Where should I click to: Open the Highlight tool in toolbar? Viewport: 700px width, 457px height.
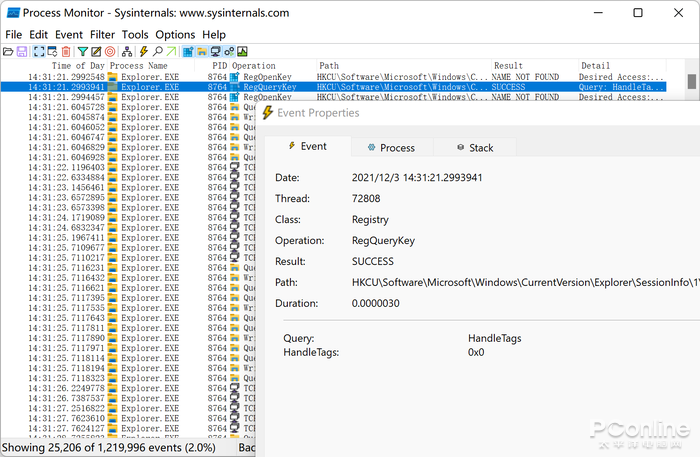96,51
